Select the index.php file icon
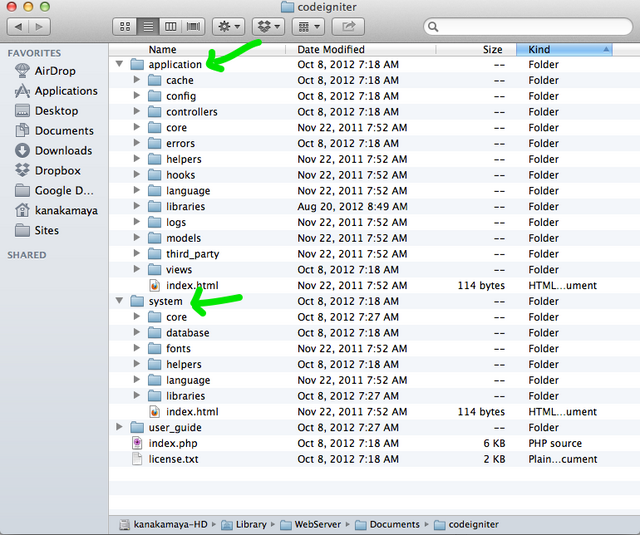640x535 pixels. (x=138, y=443)
